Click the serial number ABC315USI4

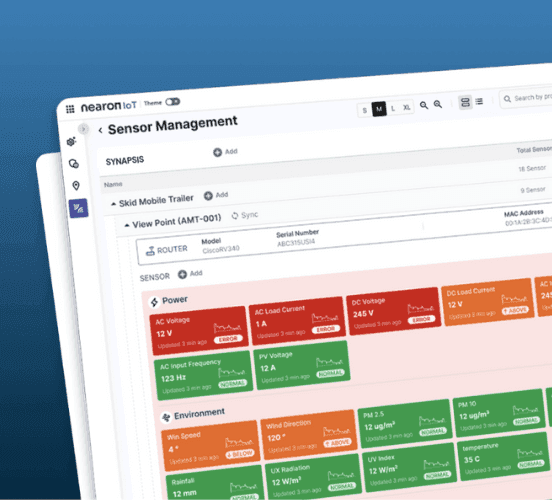coord(296,243)
